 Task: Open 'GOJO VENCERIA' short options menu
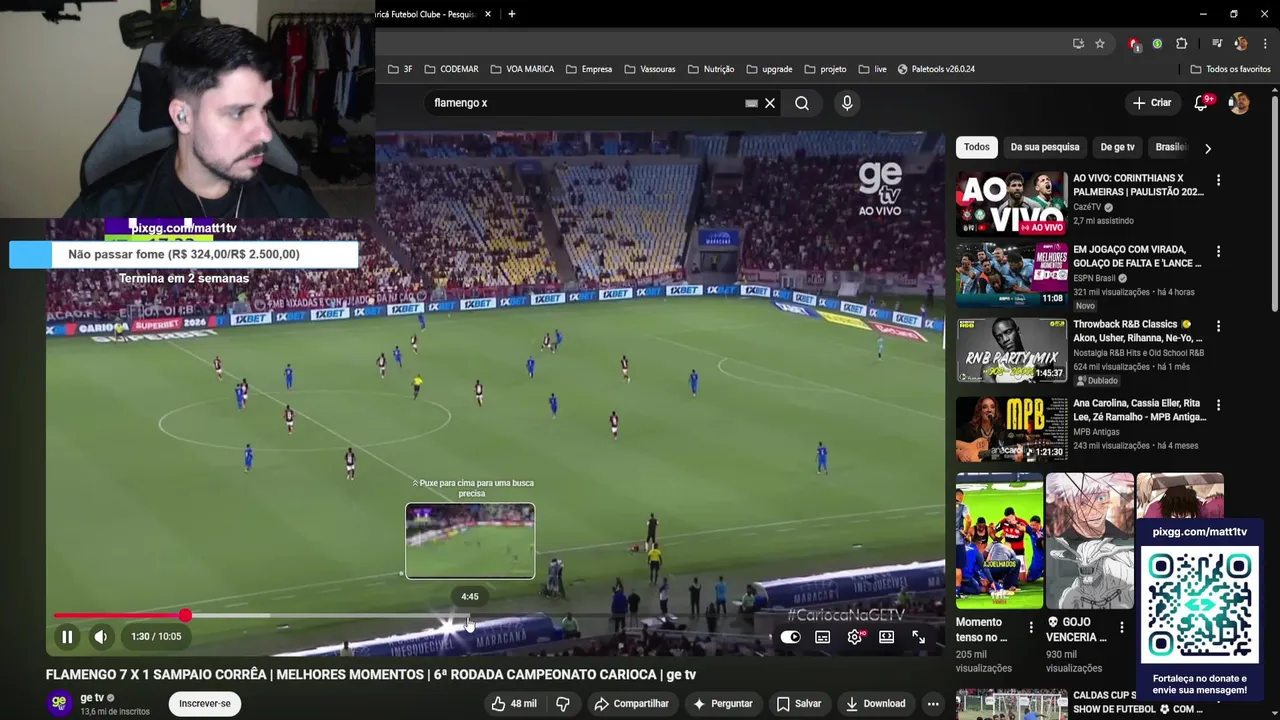1121,628
